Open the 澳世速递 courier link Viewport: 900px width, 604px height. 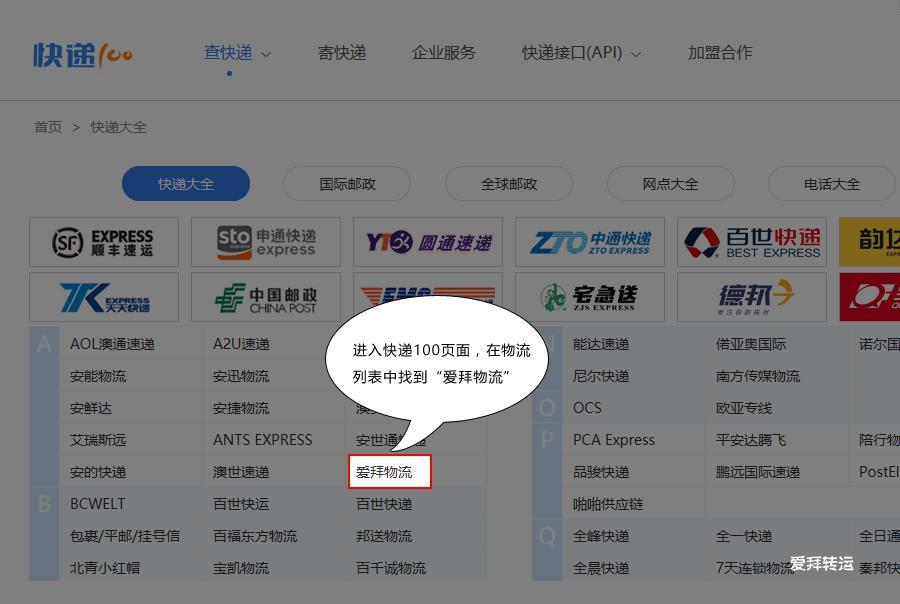tap(240, 473)
